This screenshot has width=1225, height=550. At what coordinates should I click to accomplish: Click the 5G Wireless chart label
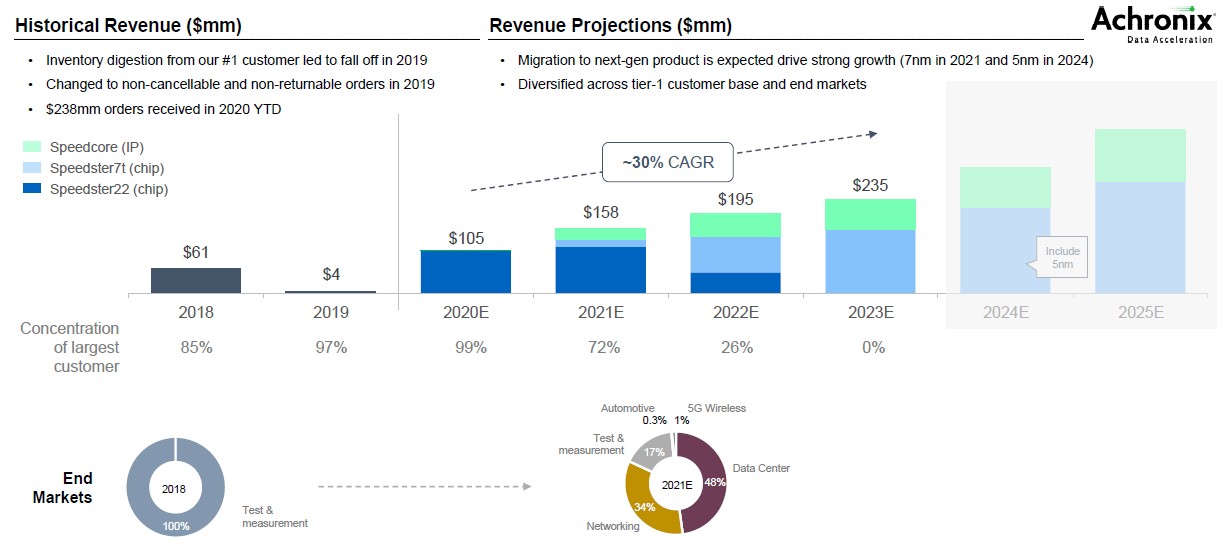[x=717, y=408]
